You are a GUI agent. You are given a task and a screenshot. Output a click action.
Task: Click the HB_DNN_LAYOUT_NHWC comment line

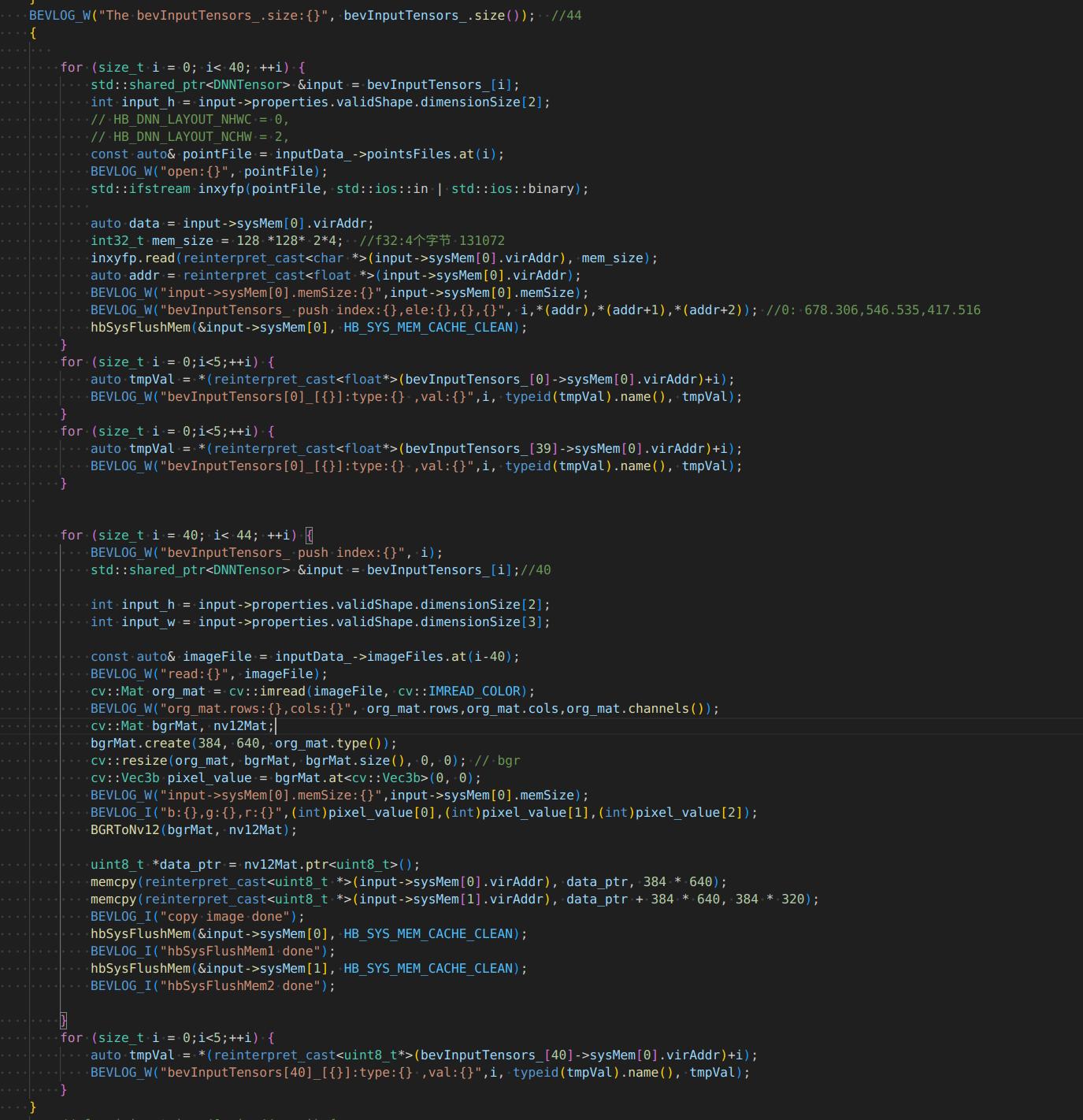pyautogui.click(x=189, y=119)
